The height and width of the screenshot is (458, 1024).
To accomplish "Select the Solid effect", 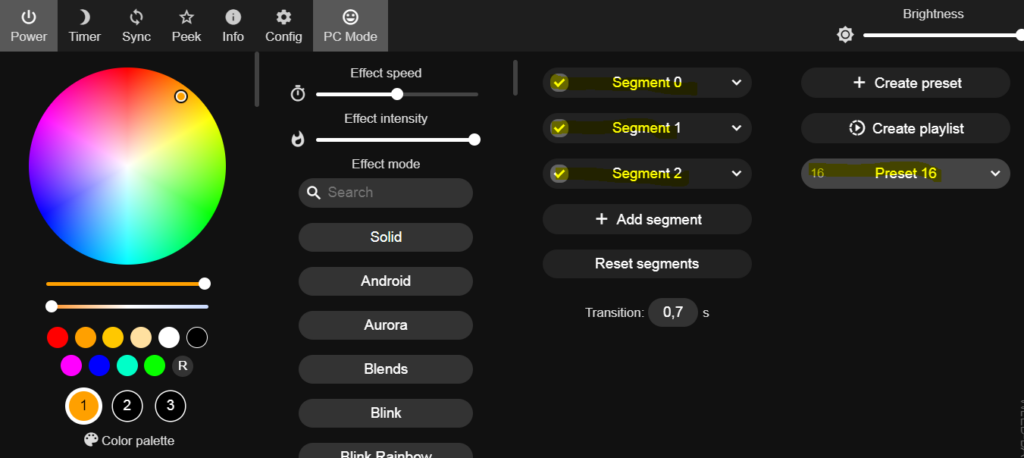I will point(385,237).
